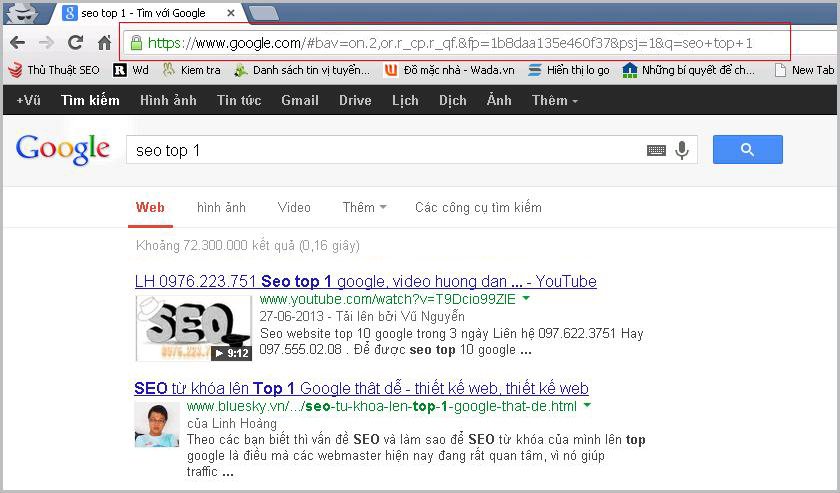Image resolution: width=840 pixels, height=493 pixels.
Task: Open 'Danh sách tin vị tuyển...' bookmark
Action: (x=302, y=70)
